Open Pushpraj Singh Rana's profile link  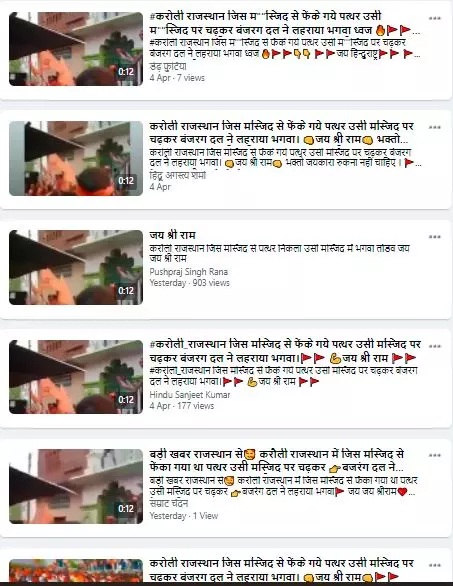point(188,272)
